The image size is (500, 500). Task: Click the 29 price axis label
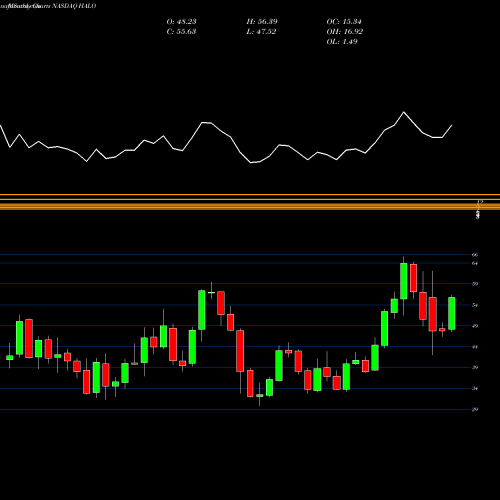475,409
